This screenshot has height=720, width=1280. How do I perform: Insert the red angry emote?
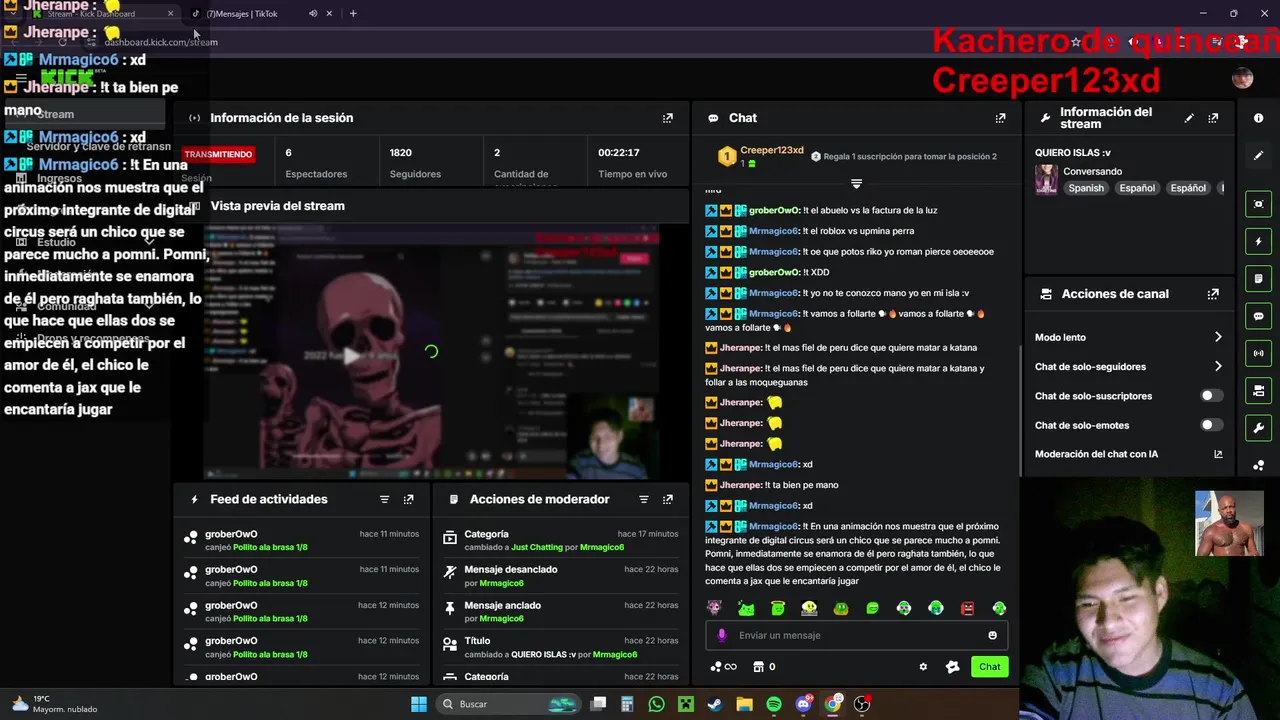[967, 608]
